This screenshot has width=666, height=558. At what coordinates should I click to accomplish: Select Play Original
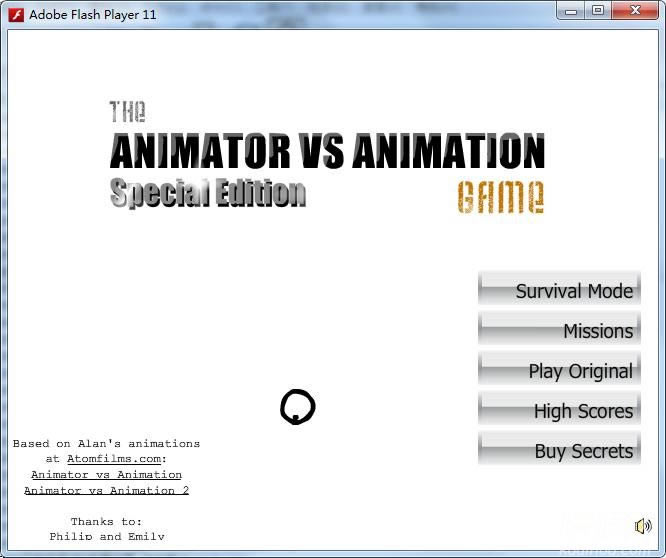(x=559, y=370)
